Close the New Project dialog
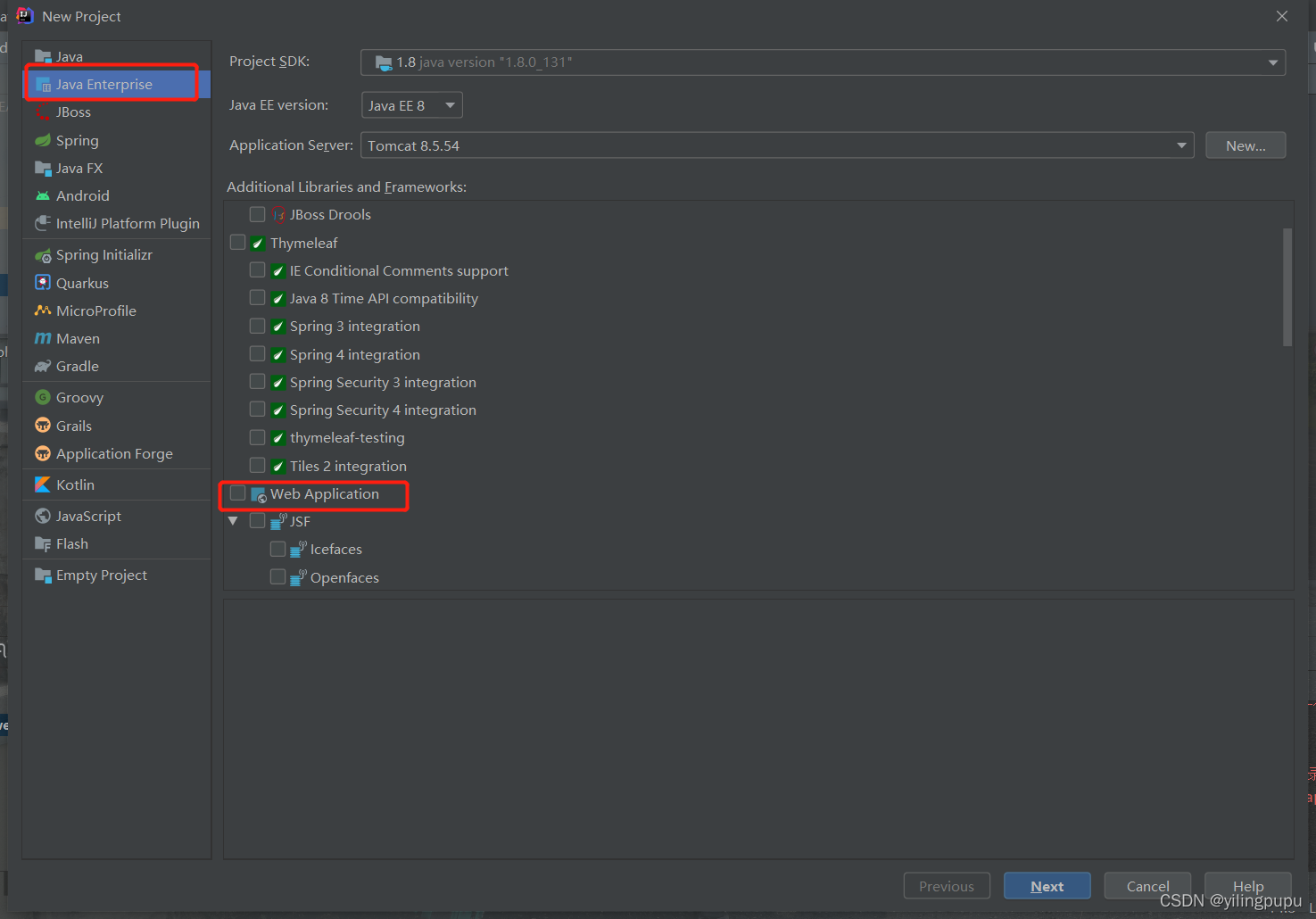 click(x=1282, y=16)
